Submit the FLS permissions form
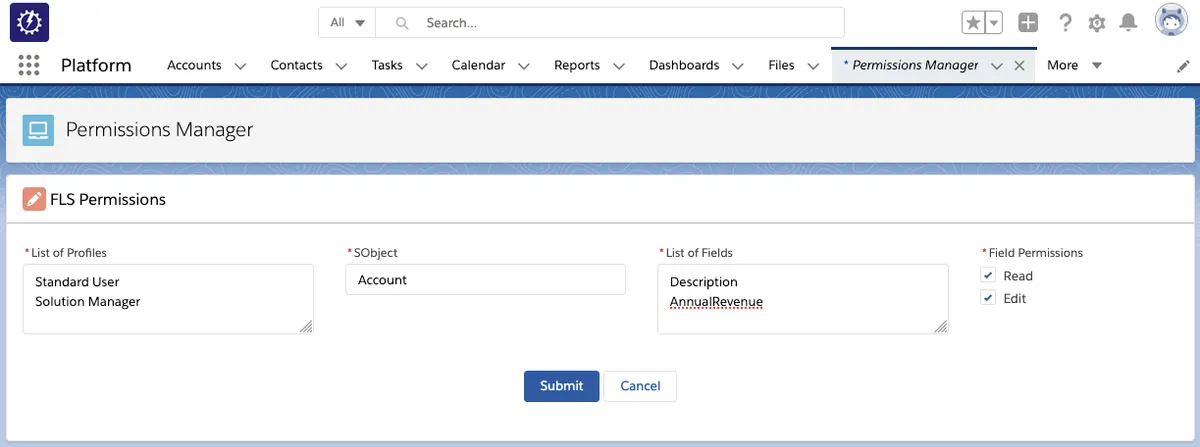The height and width of the screenshot is (447, 1200). click(x=561, y=386)
